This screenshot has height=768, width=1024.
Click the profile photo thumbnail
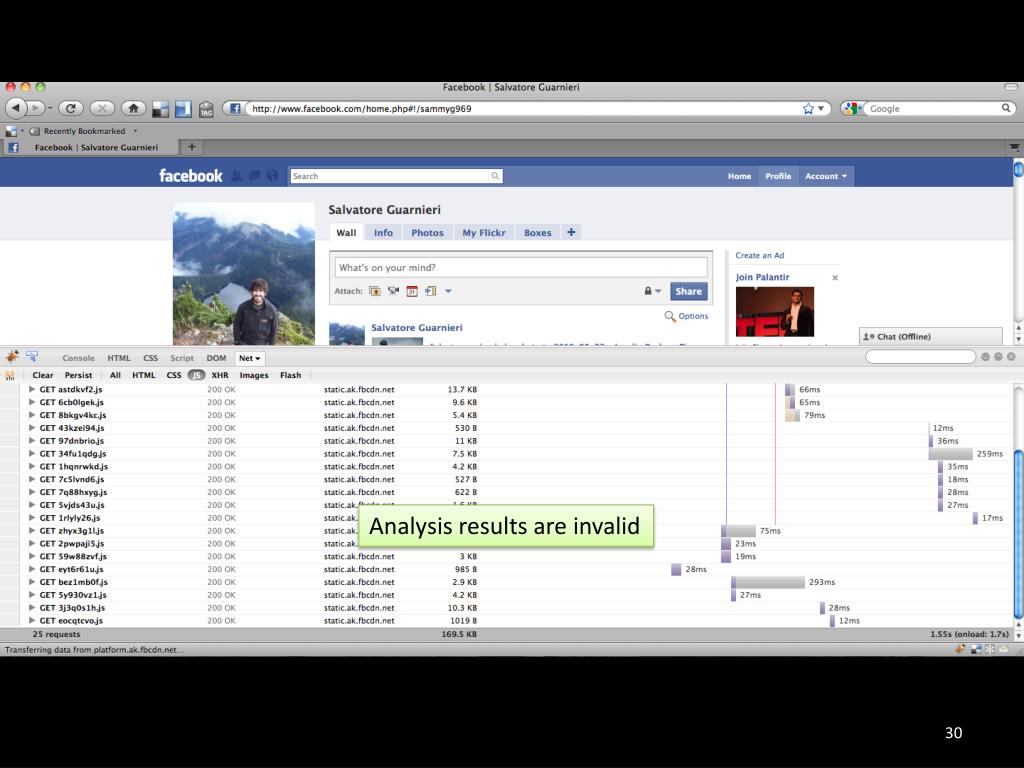[x=244, y=274]
